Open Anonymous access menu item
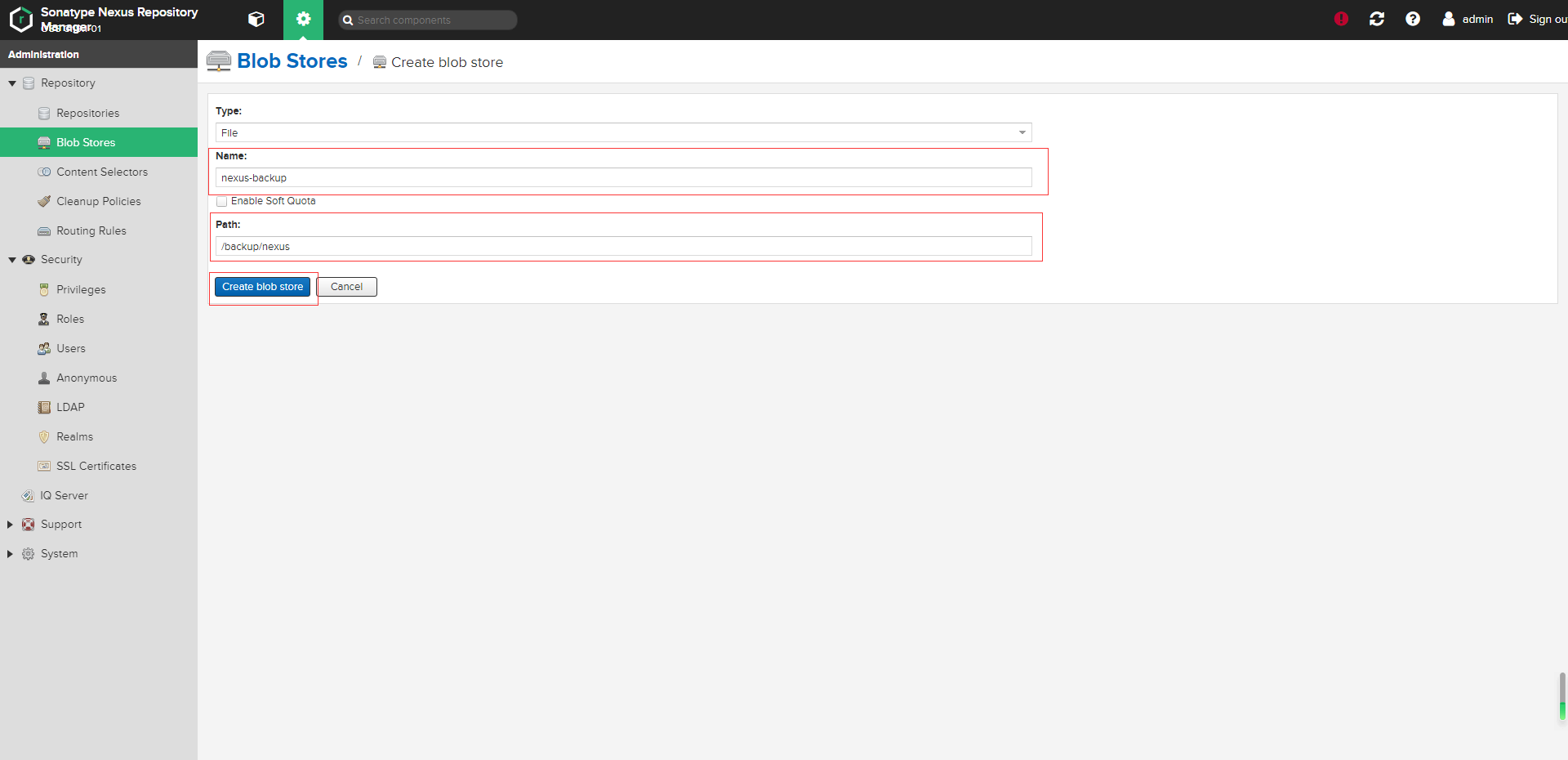 (x=99, y=378)
